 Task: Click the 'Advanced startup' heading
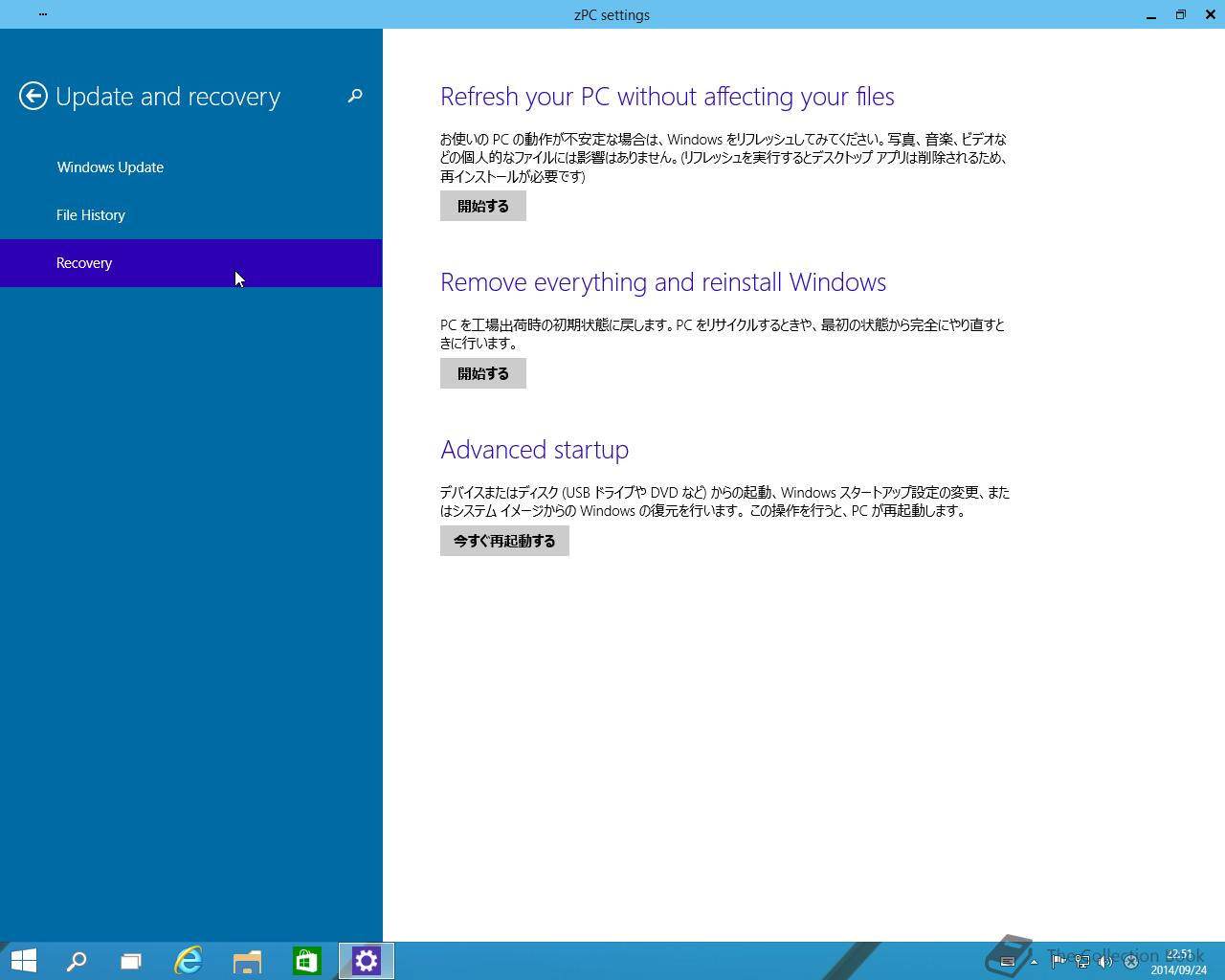(534, 450)
